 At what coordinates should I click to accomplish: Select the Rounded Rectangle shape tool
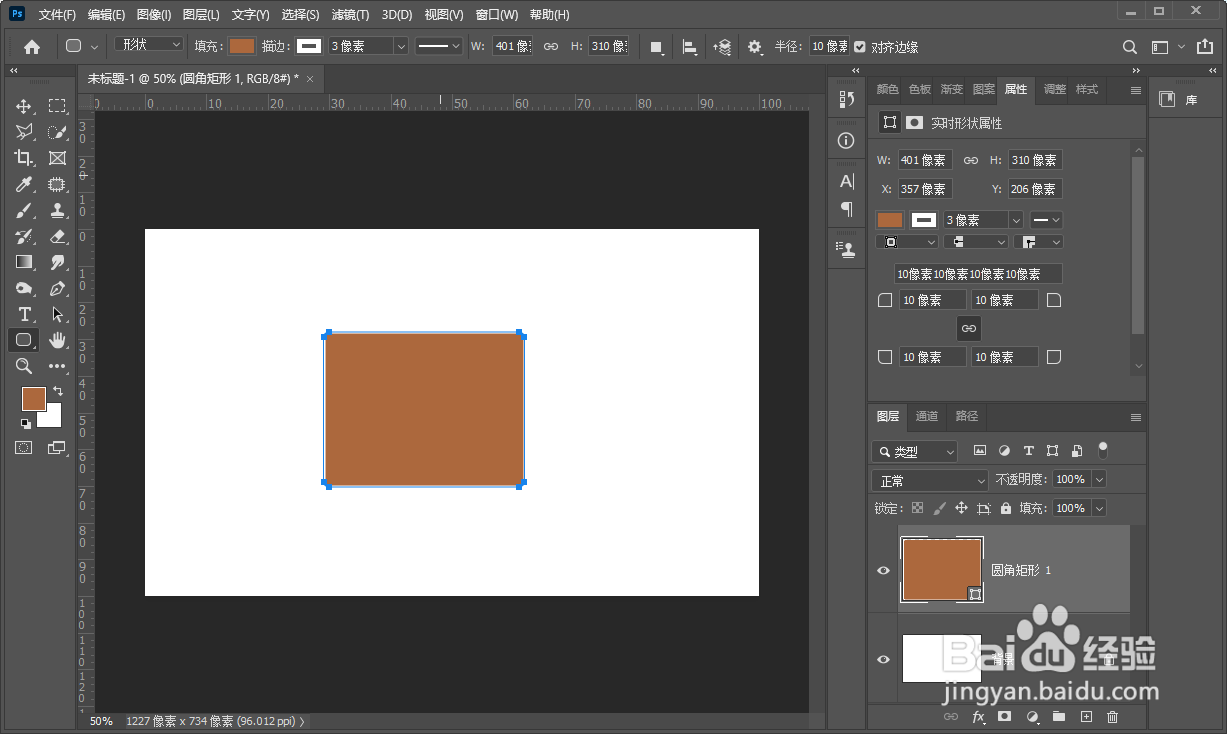(x=24, y=340)
